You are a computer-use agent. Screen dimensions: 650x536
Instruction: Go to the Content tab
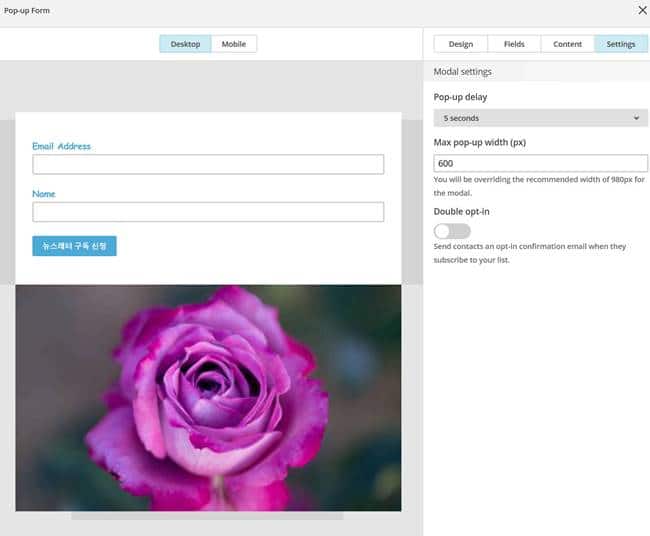point(567,44)
